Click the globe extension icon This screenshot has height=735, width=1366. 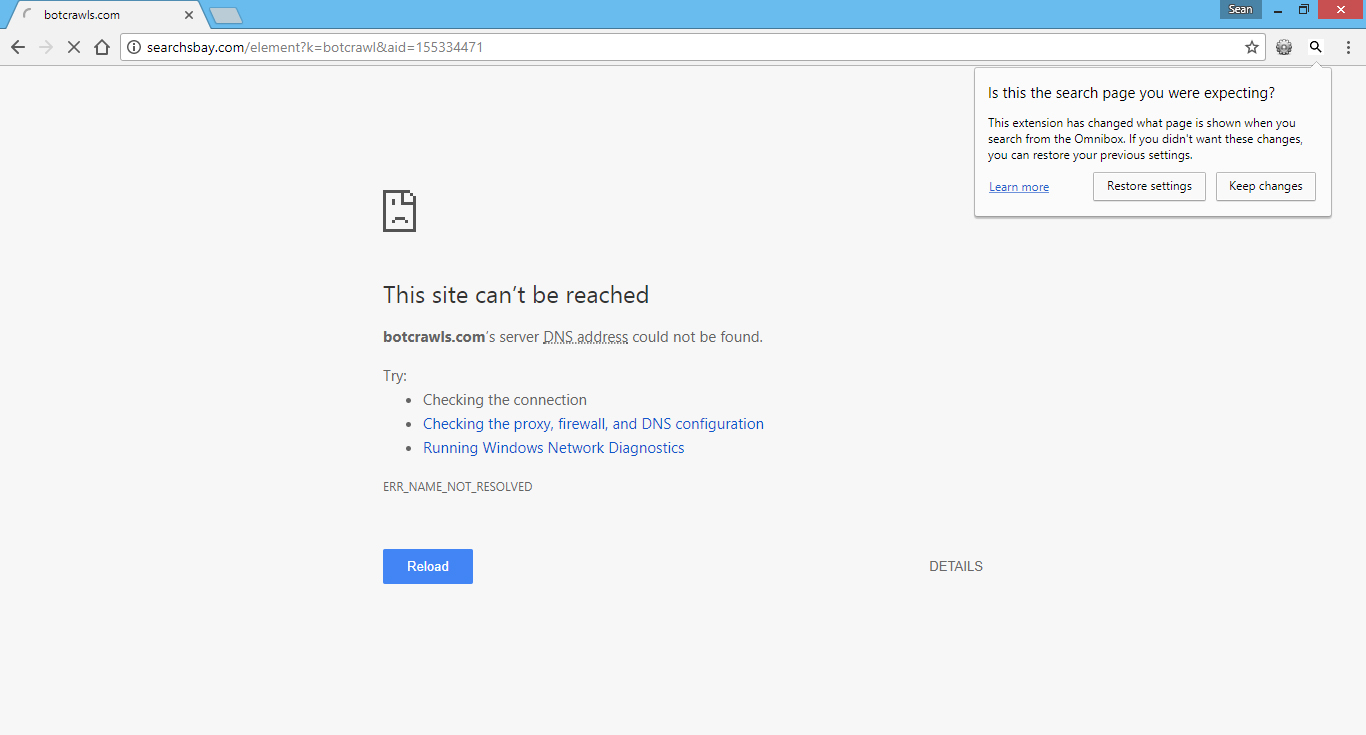pos(1284,46)
